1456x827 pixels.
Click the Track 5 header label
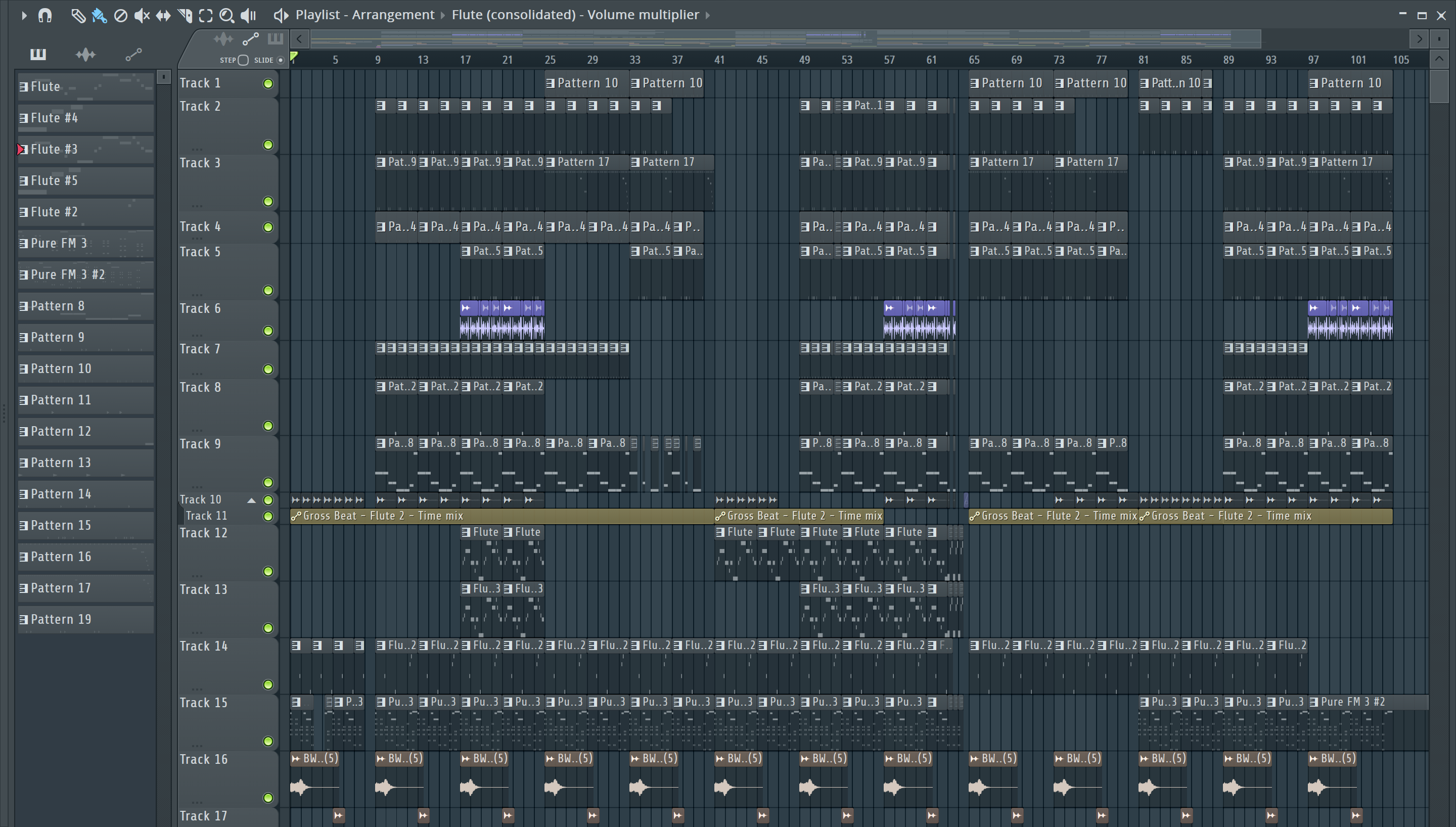pos(200,252)
